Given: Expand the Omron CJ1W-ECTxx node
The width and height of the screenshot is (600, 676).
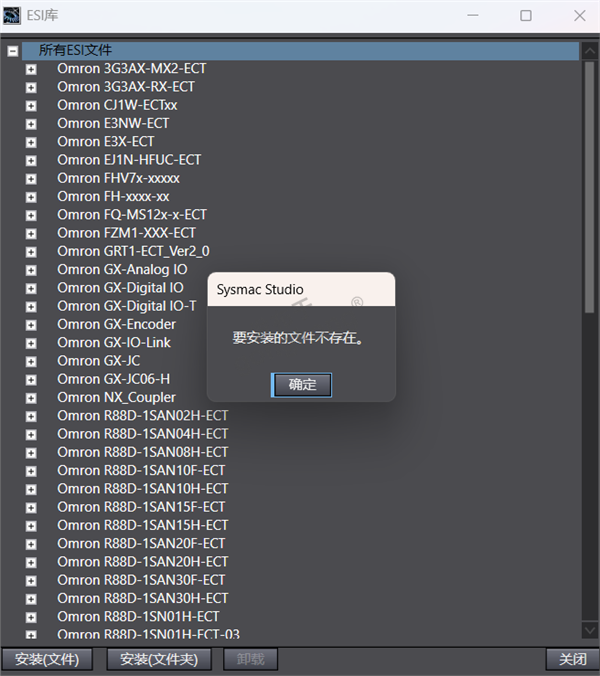Looking at the screenshot, I should (x=31, y=106).
